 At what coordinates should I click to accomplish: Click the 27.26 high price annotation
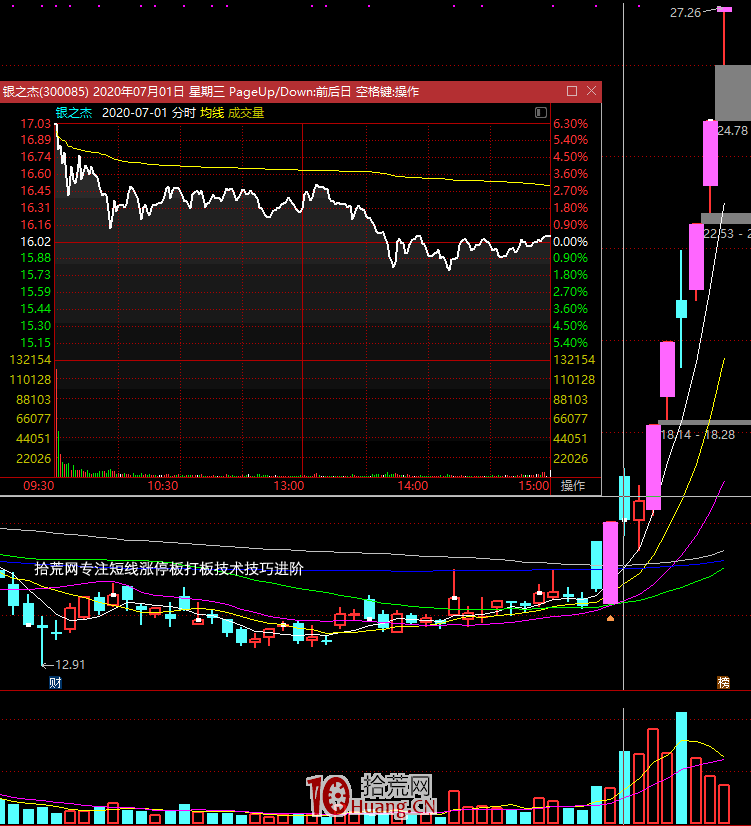click(x=685, y=13)
